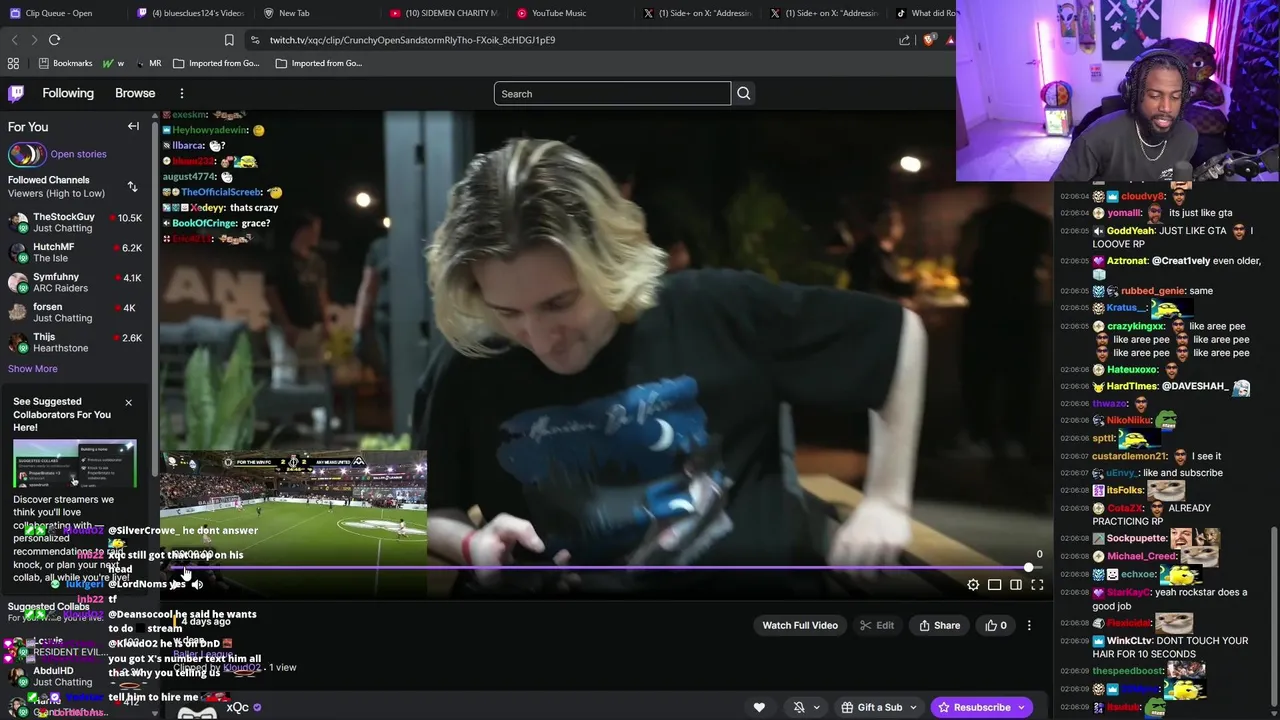
Task: Mute the clip with volume icon
Action: coord(197,585)
